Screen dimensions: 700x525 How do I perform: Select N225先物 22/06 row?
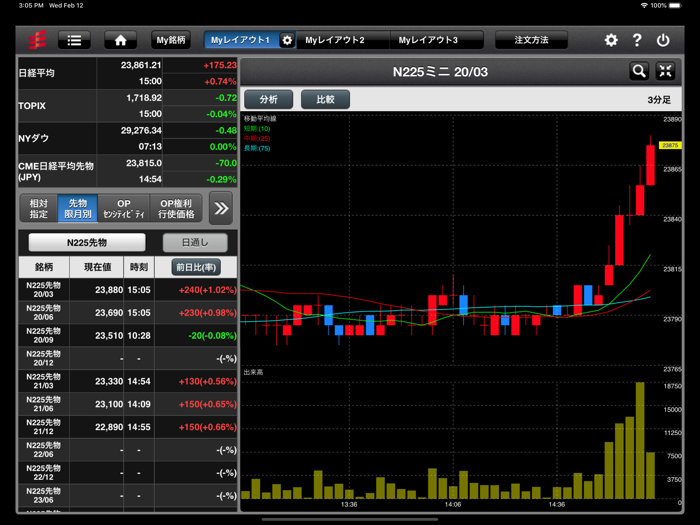point(128,450)
